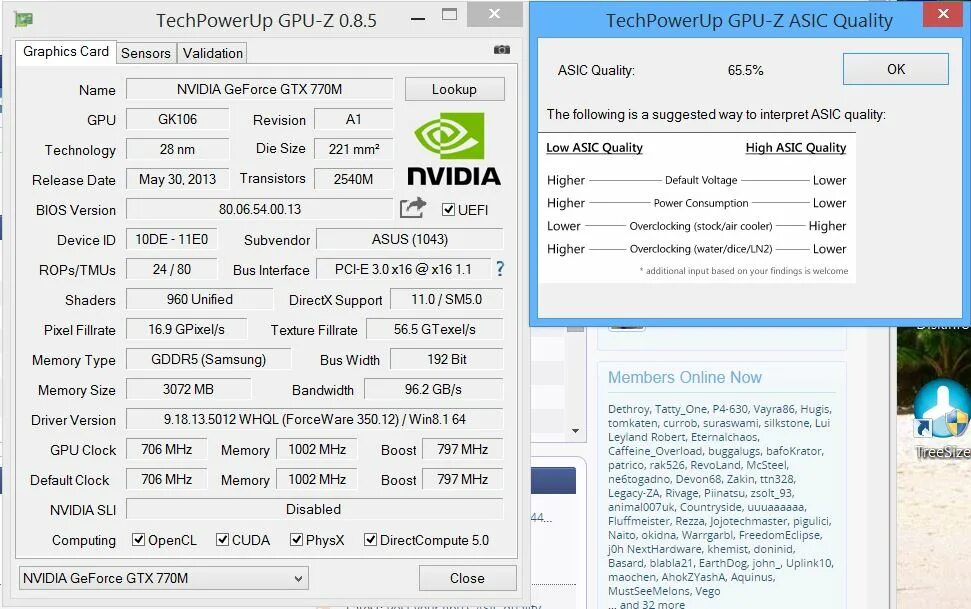Click the Transistors value 2540M
Screen dimensions: 971x609
pyautogui.click(x=354, y=179)
